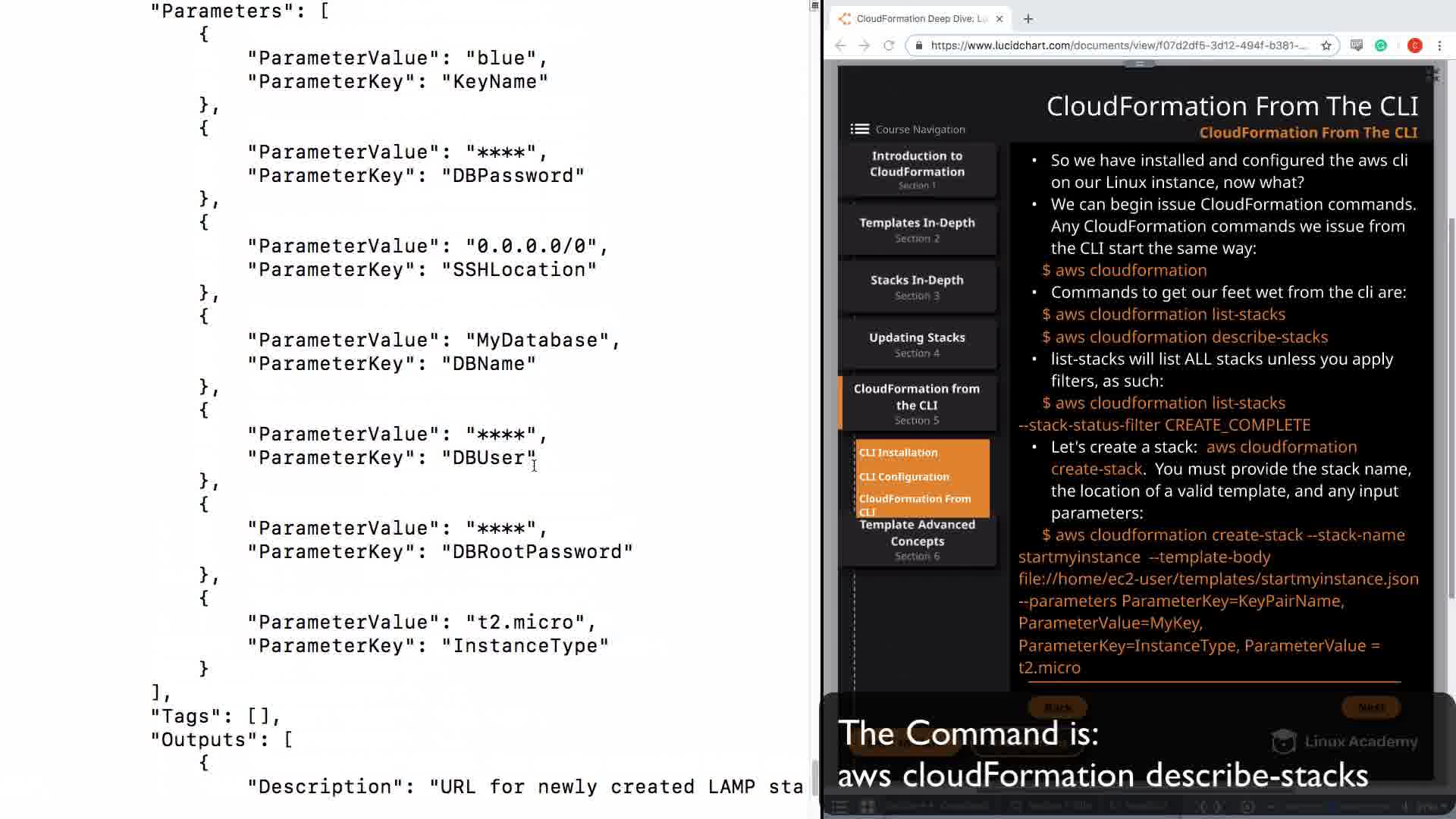Open the CLI Installation lesson
The width and height of the screenshot is (1456, 819).
[x=899, y=453]
